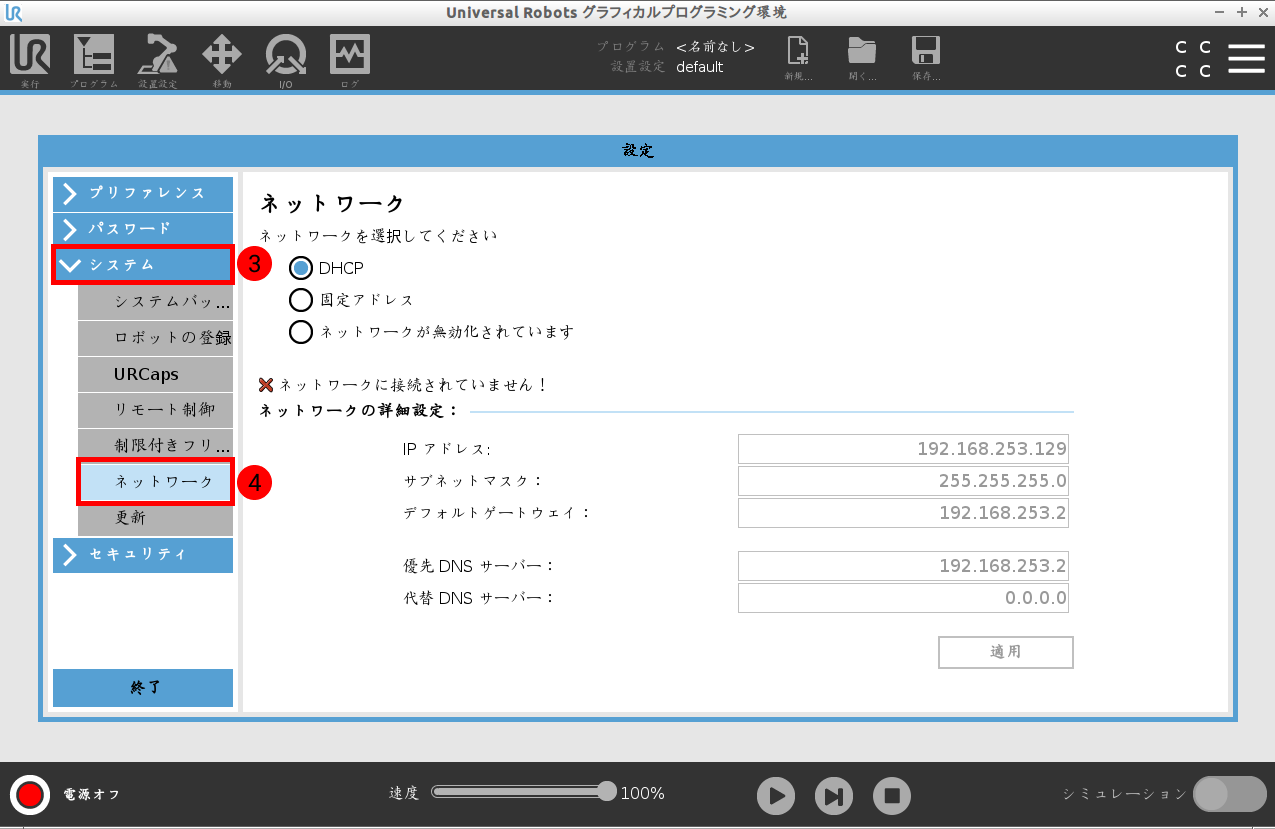Image resolution: width=1275 pixels, height=829 pixels.
Task: Select the 固定アドレス static address option
Action: 301,300
